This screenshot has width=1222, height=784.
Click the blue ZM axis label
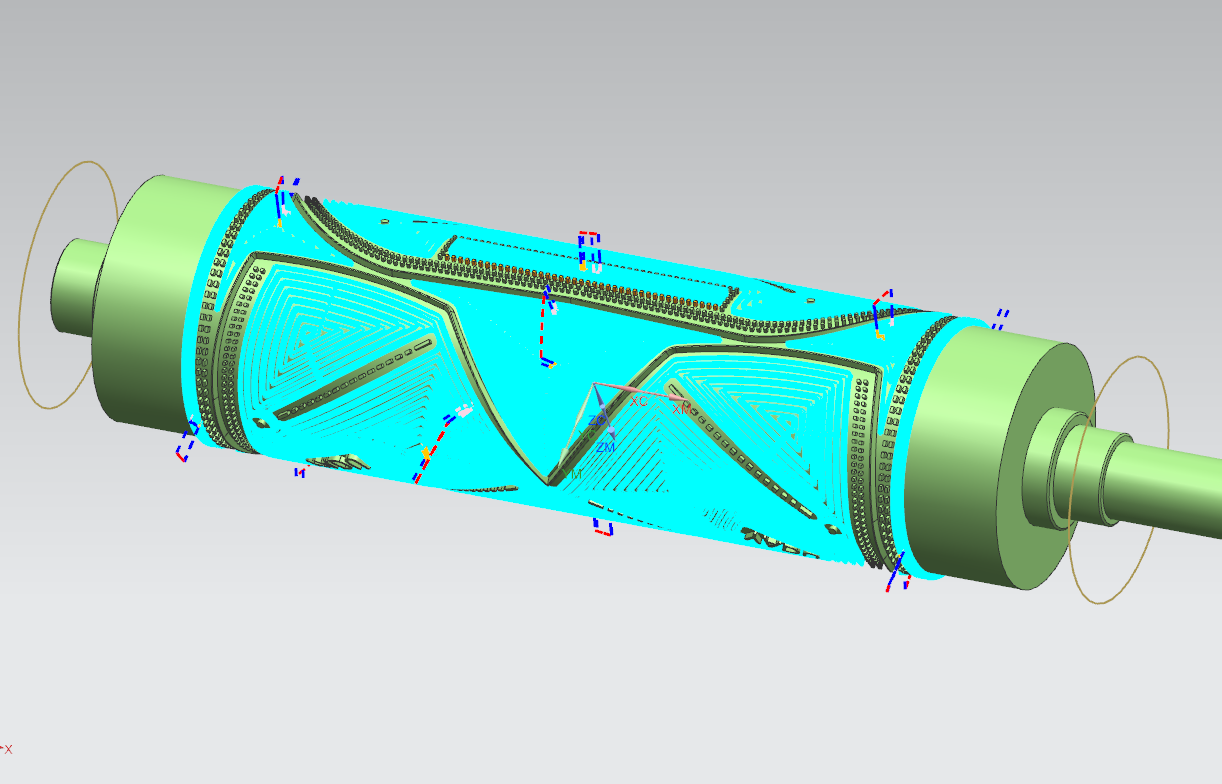(605, 448)
